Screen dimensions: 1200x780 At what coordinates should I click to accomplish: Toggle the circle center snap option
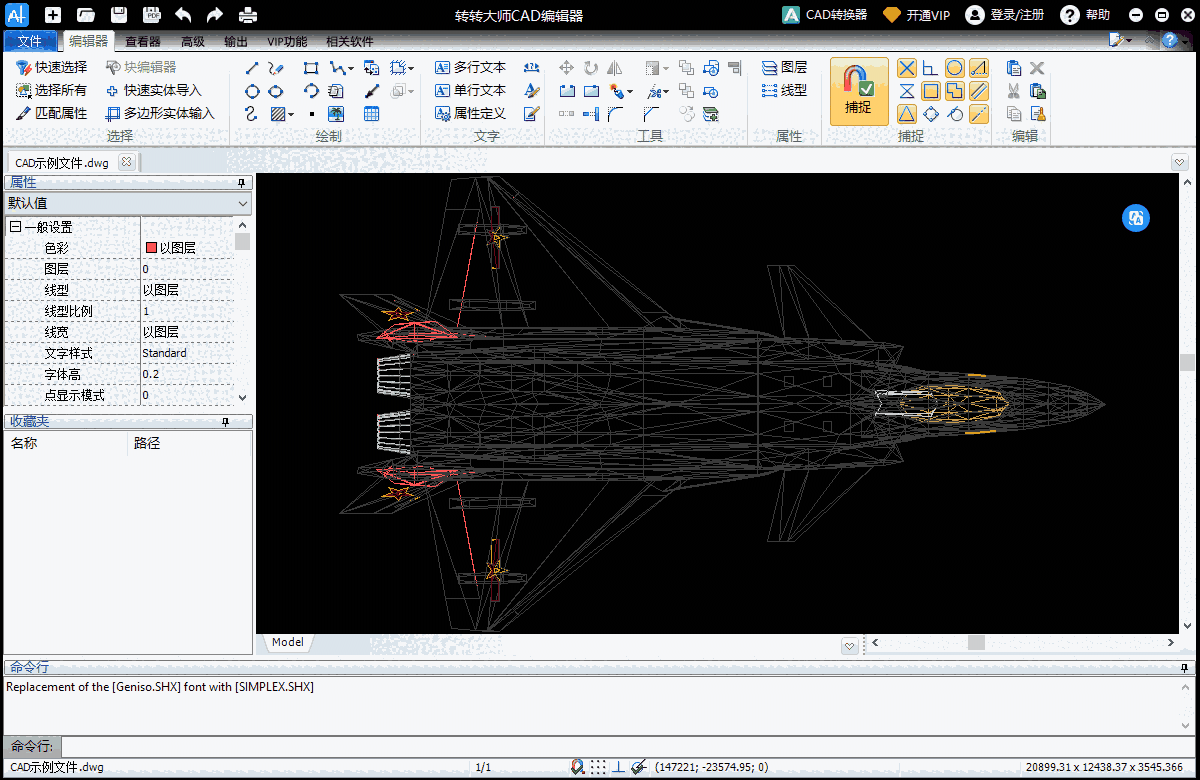tap(955, 68)
